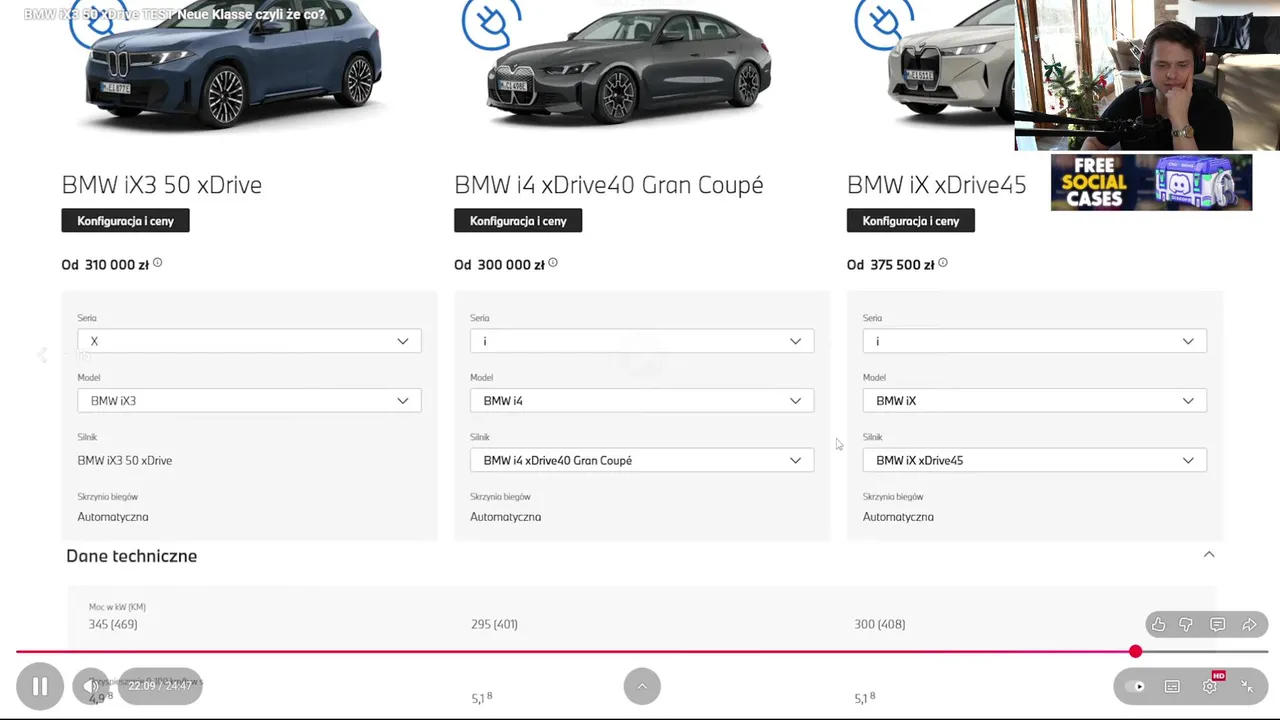The width and height of the screenshot is (1280, 720).
Task: Click the white BMW iX car image
Action: (x=952, y=65)
